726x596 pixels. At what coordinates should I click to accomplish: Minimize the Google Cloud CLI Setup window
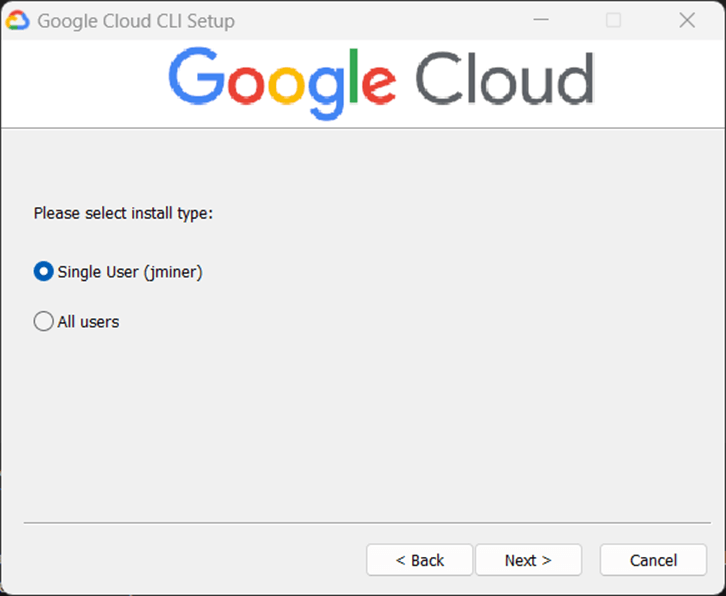pos(540,20)
